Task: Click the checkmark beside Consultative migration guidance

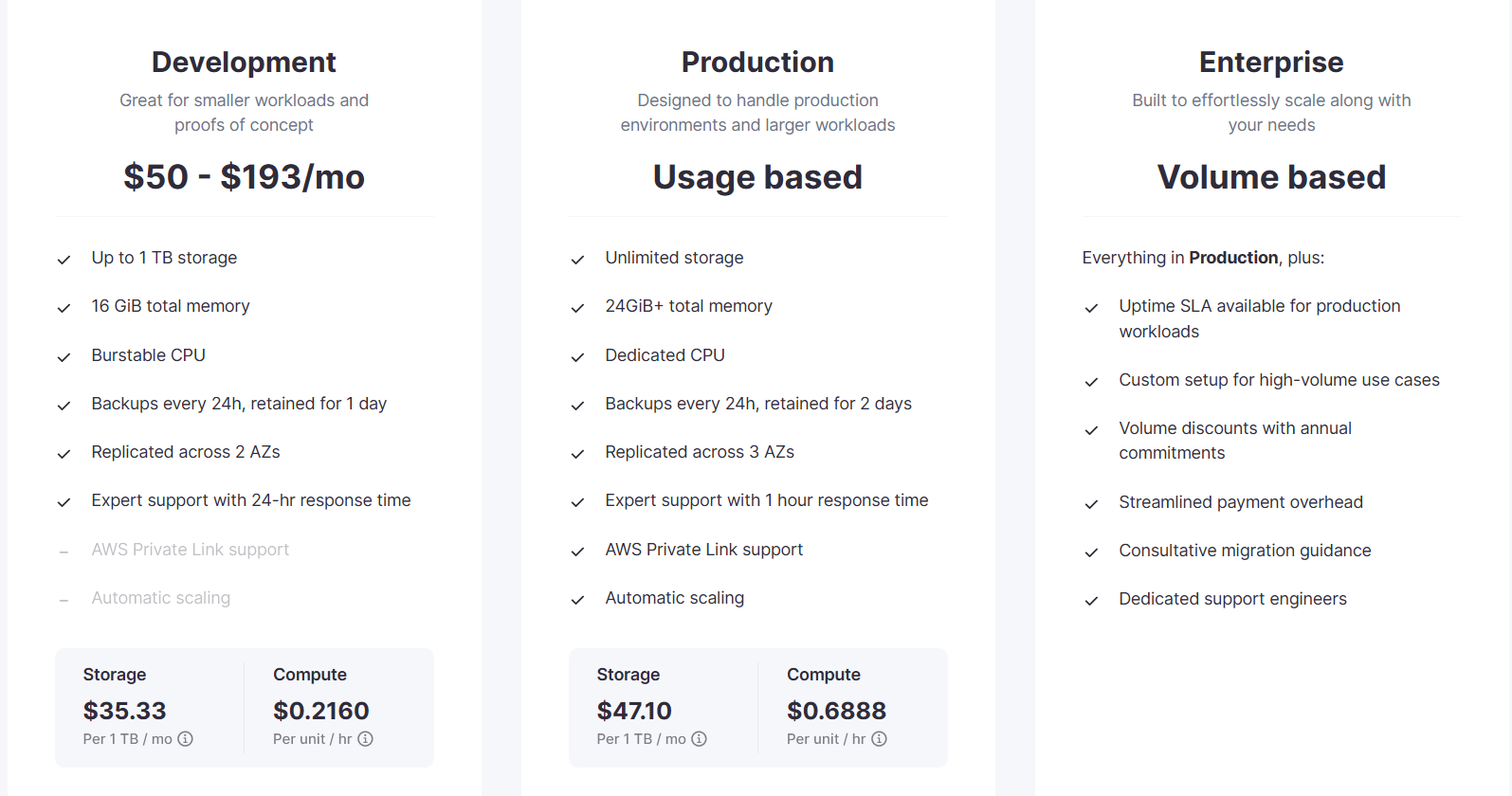Action: click(1091, 552)
